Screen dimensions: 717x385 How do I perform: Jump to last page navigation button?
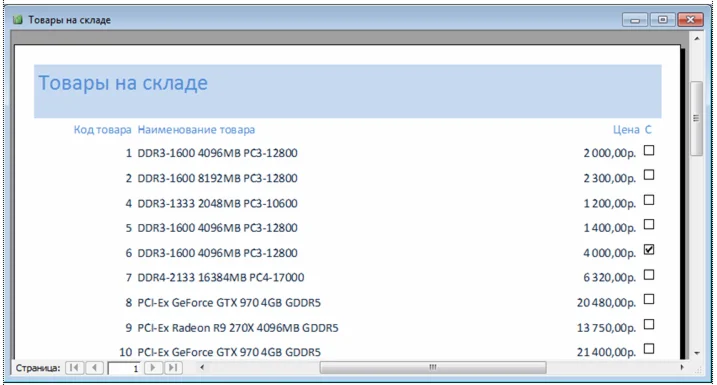[173, 368]
